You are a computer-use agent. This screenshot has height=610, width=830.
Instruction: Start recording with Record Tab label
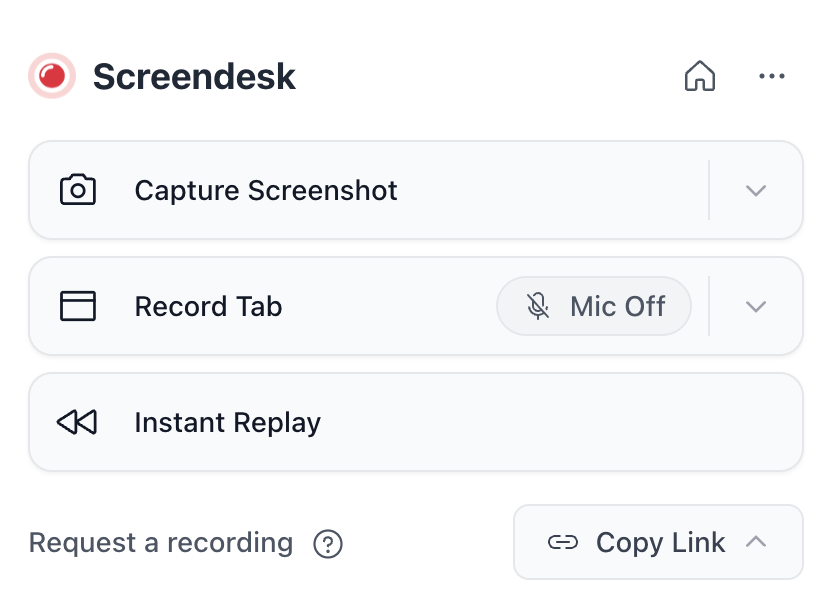click(208, 306)
